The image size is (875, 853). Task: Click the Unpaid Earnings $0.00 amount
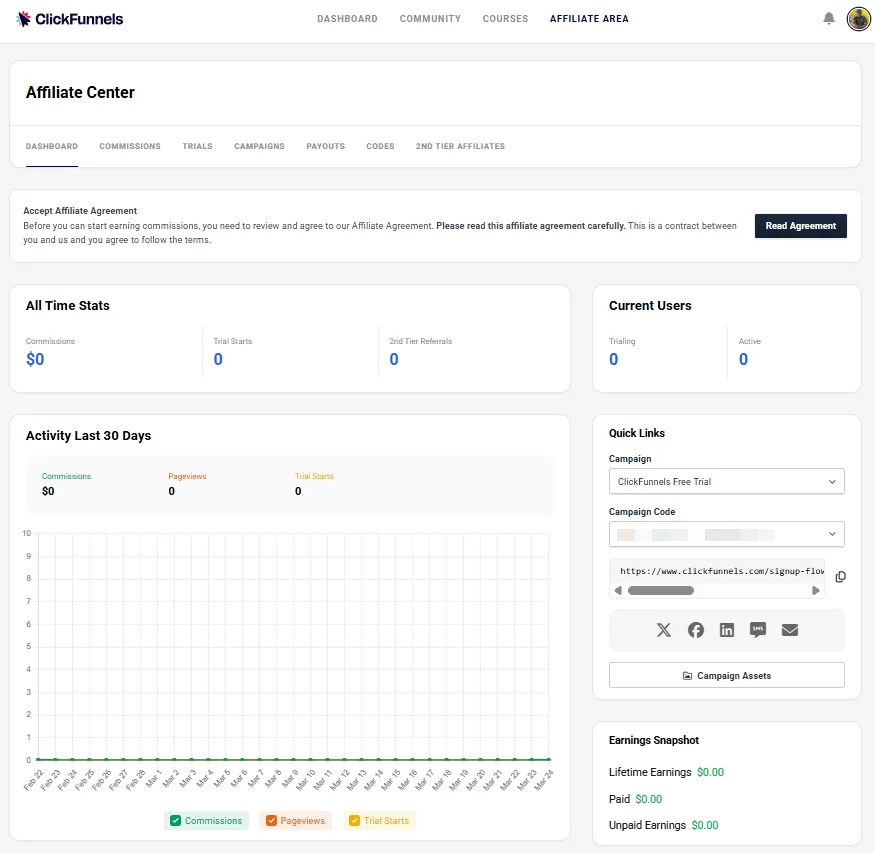click(x=705, y=825)
